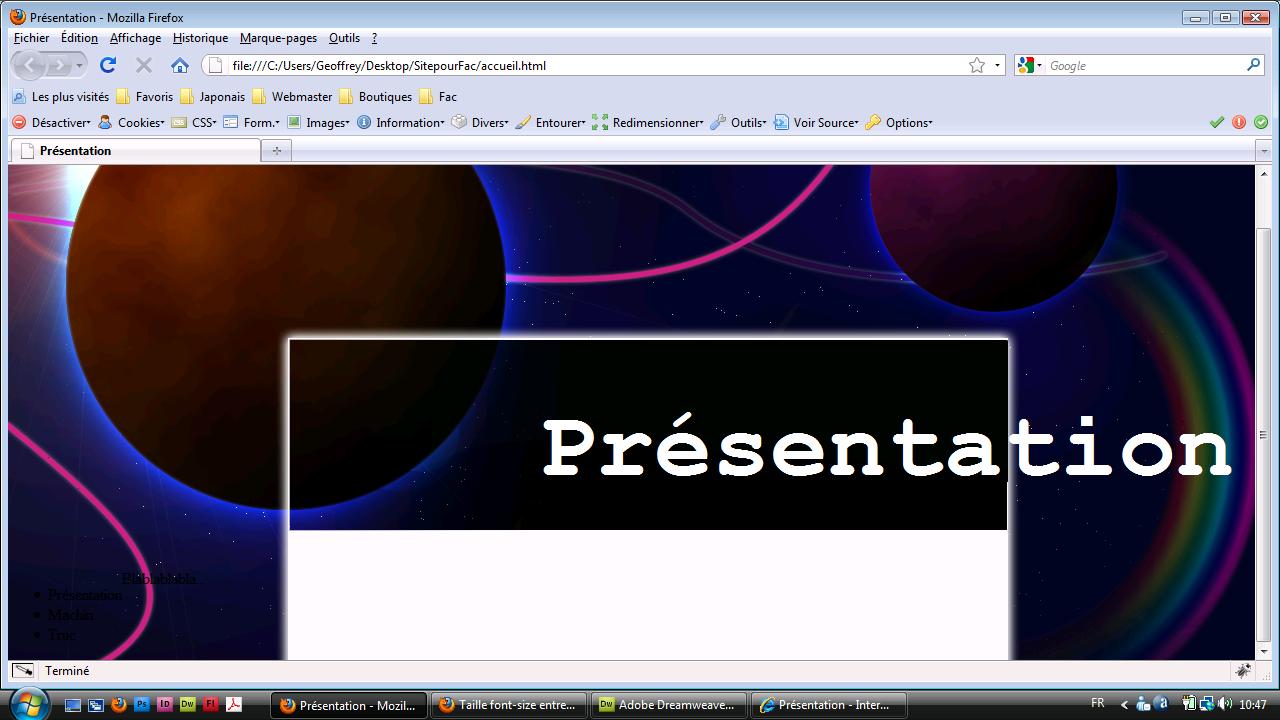
Task: Open the Divers dropdown menu
Action: pyautogui.click(x=480, y=122)
